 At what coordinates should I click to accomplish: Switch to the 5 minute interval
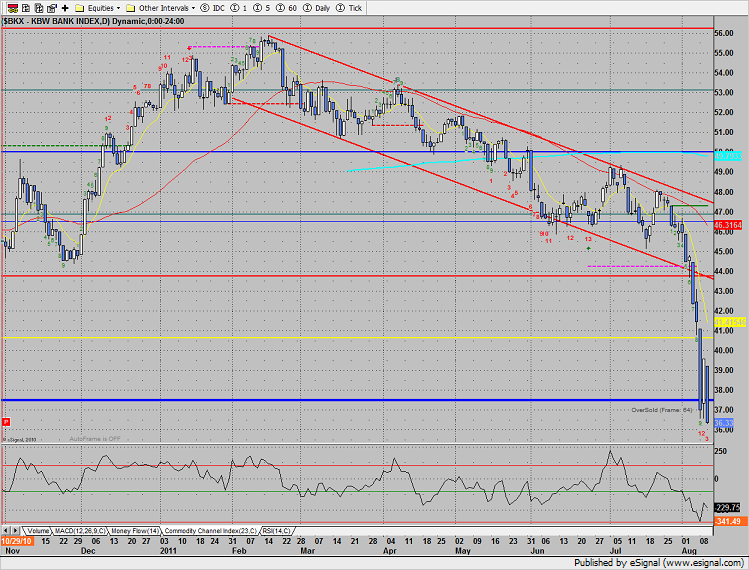[261, 8]
